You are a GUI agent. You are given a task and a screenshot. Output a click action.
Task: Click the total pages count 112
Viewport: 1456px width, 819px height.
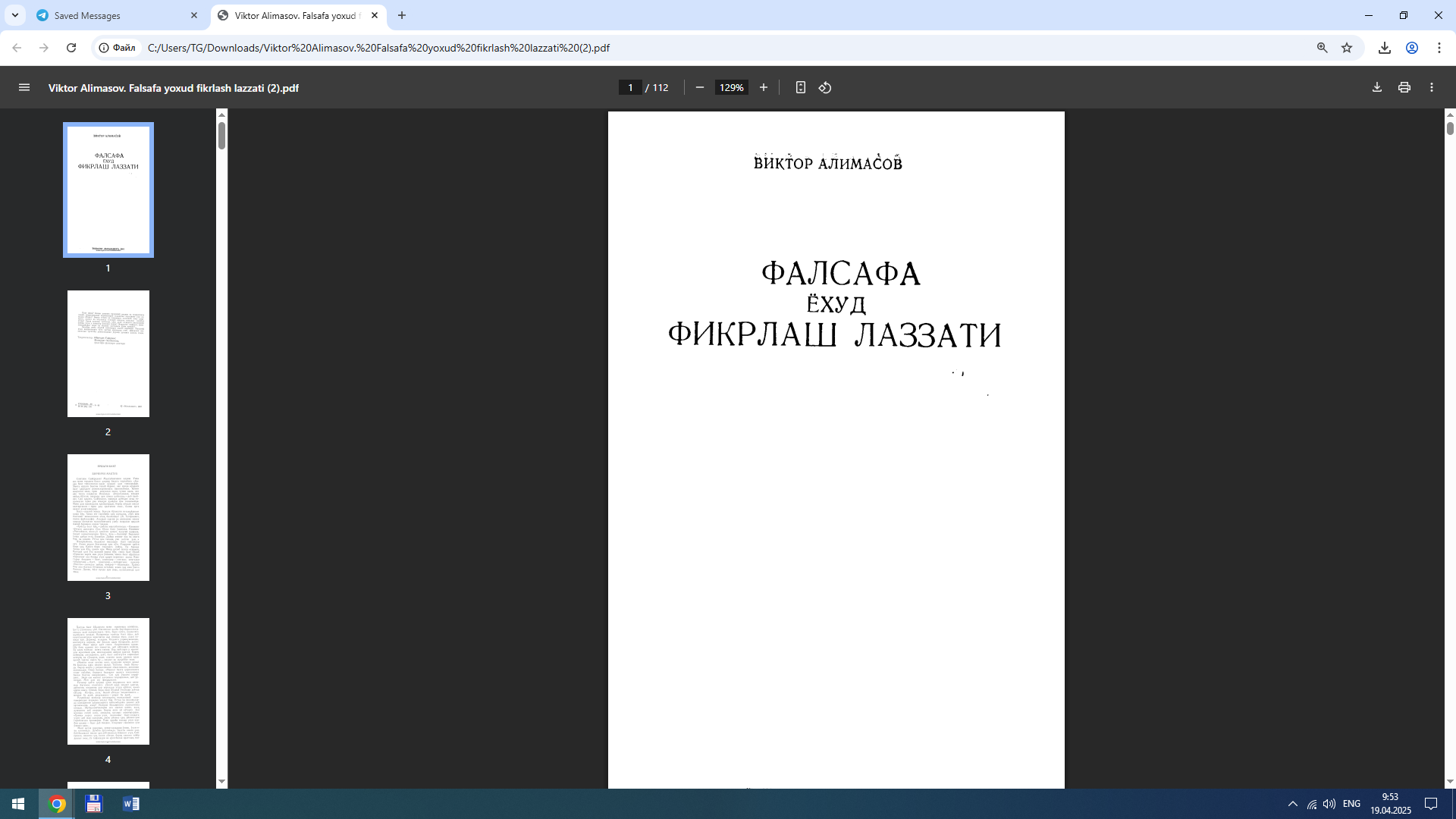pyautogui.click(x=661, y=88)
